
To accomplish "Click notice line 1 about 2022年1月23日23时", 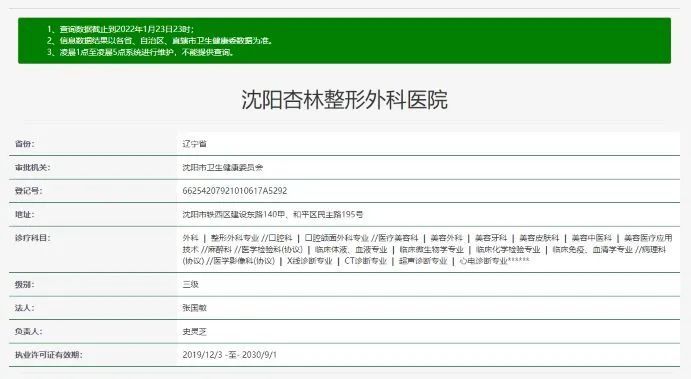I will (x=120, y=30).
